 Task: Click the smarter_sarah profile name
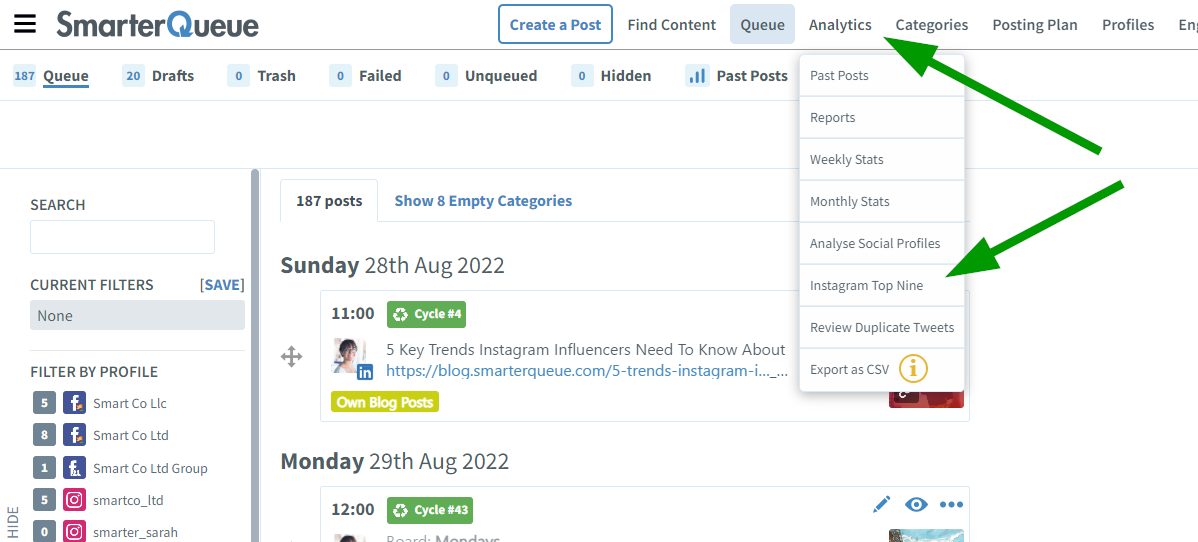pyautogui.click(x=135, y=531)
